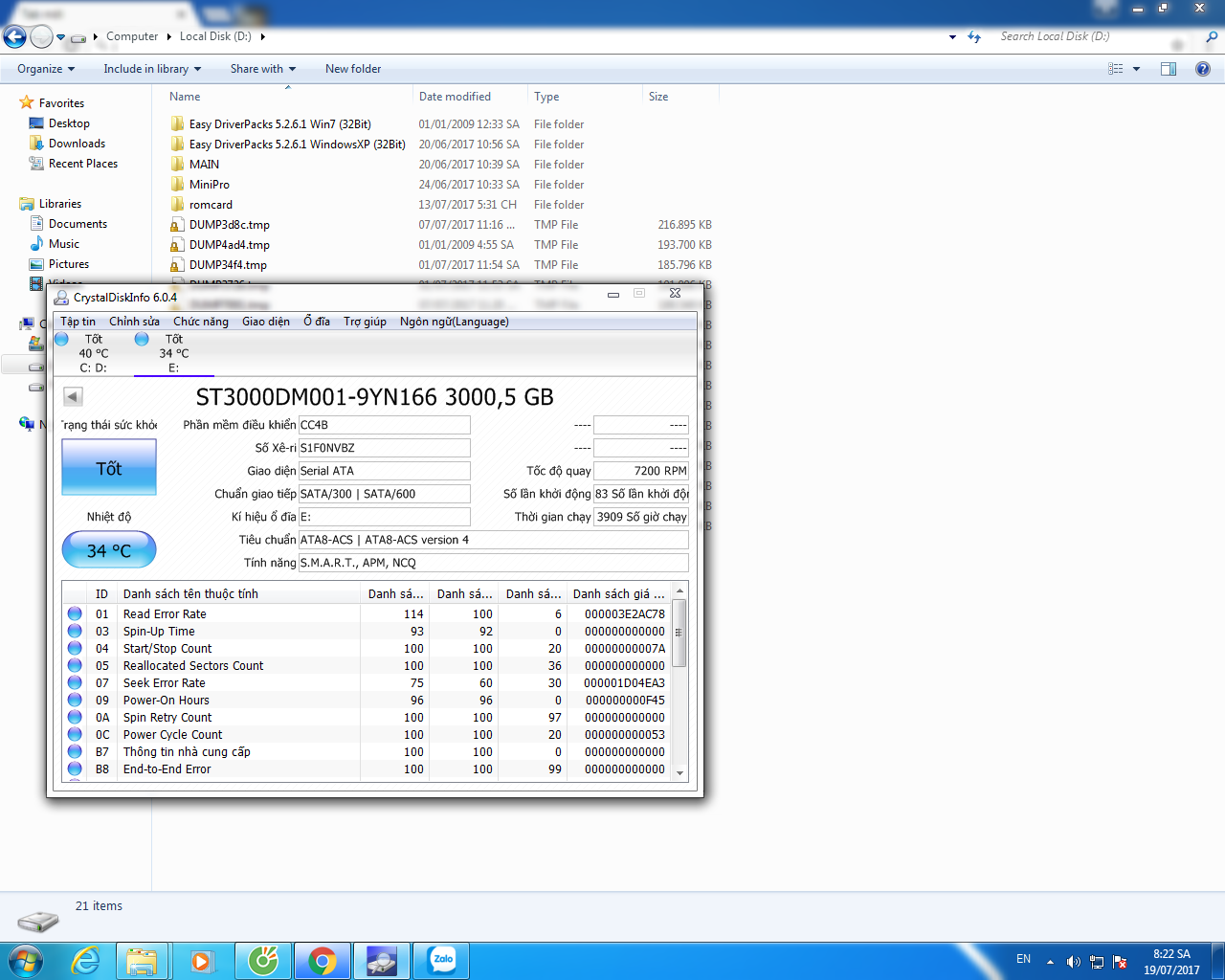
Task: Click Power-On Hours status circle
Action: (x=75, y=700)
